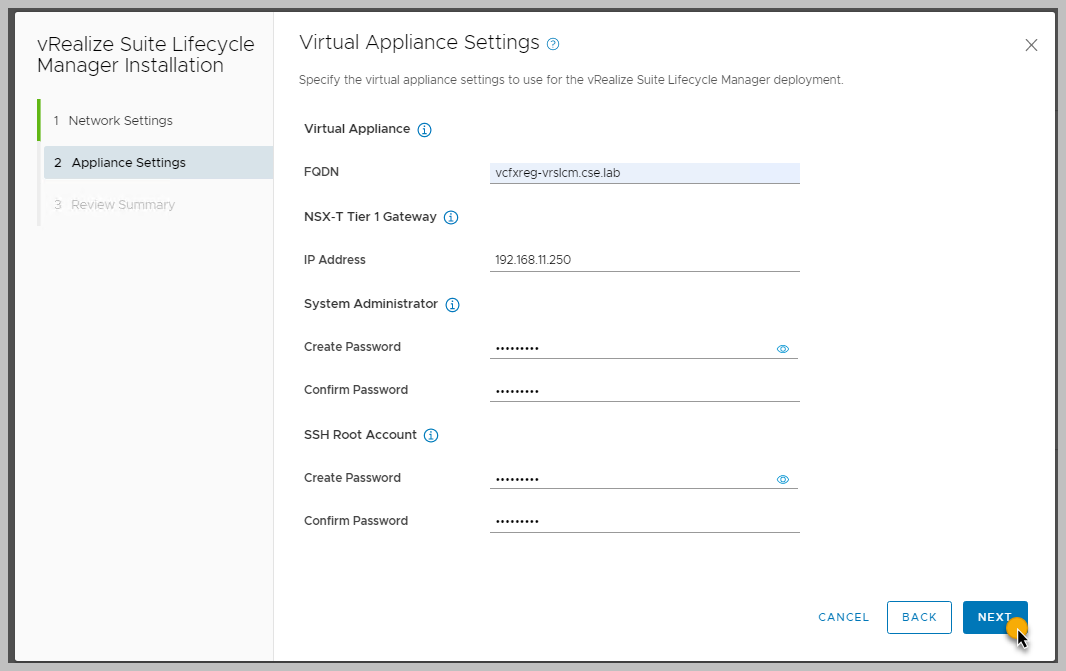Show info for System Administrator section

pyautogui.click(x=452, y=305)
